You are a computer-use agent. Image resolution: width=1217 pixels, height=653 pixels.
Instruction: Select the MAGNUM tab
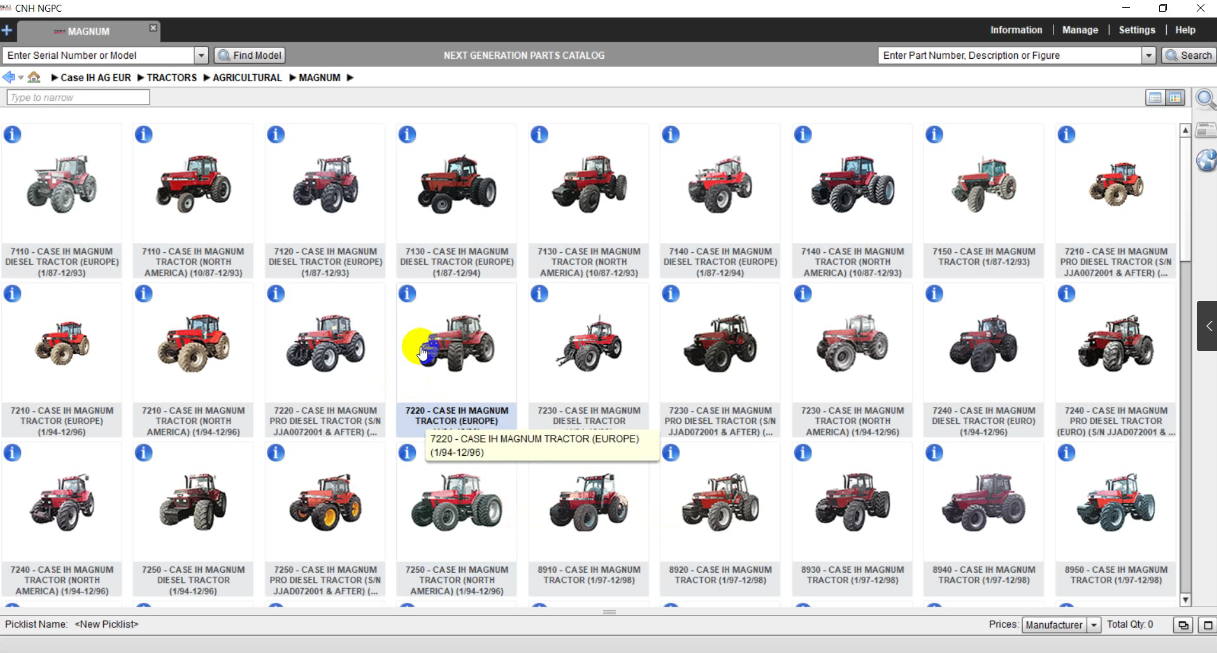89,31
